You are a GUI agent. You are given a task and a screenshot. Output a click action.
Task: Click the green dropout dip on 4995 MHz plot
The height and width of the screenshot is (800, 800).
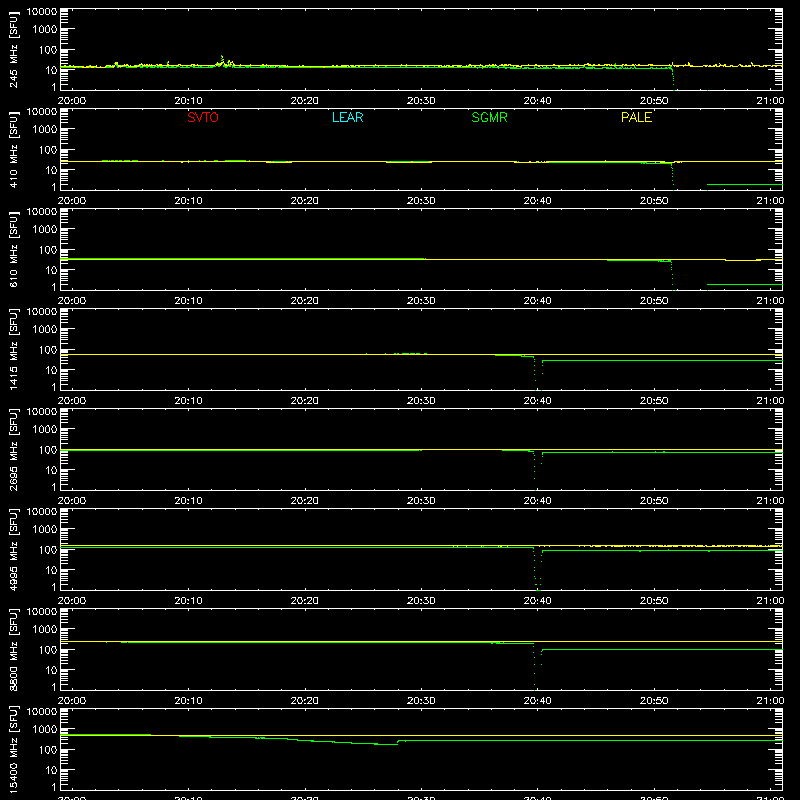pyautogui.click(x=537, y=570)
